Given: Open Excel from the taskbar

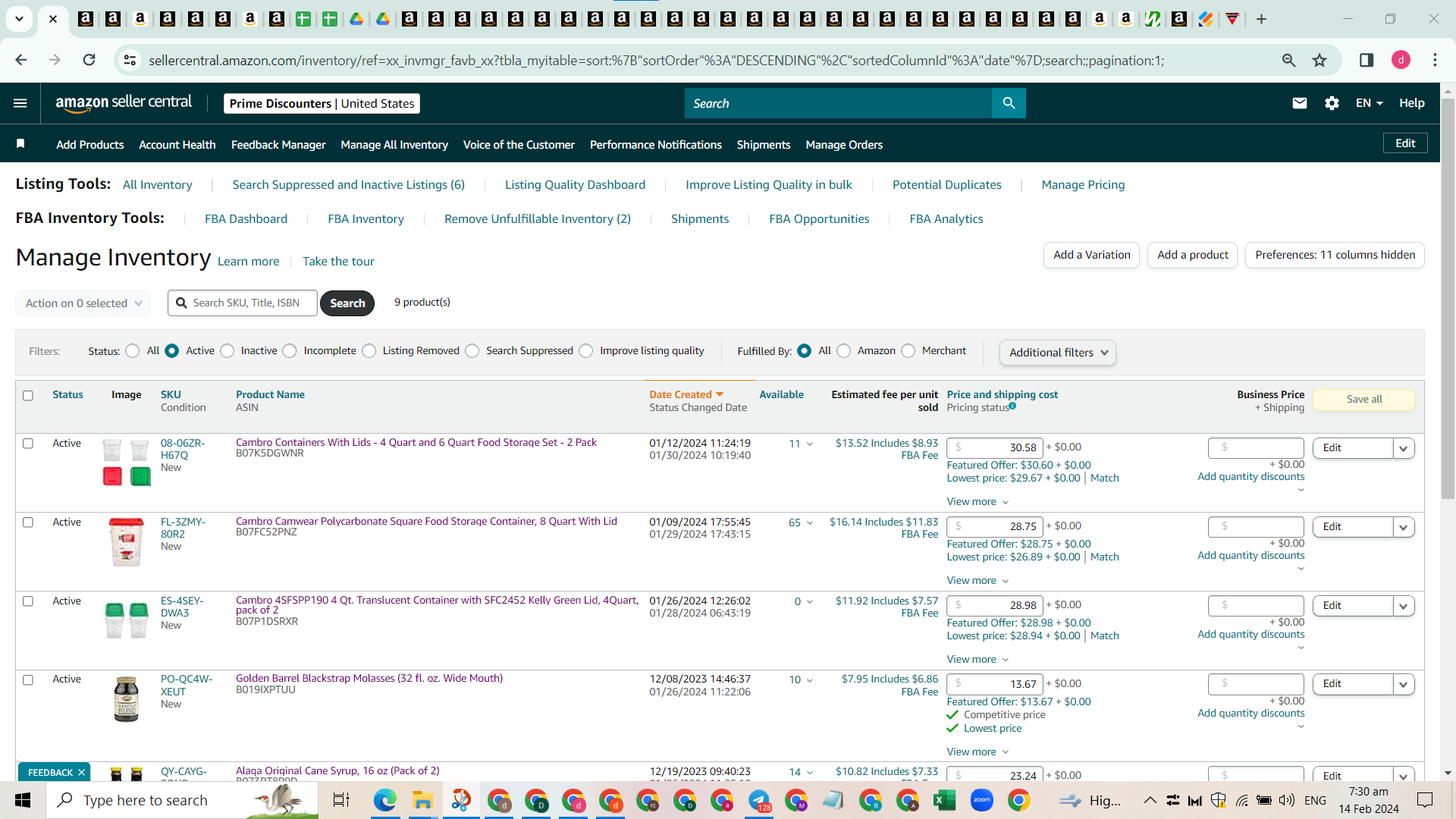Looking at the screenshot, I should pyautogui.click(x=944, y=800).
